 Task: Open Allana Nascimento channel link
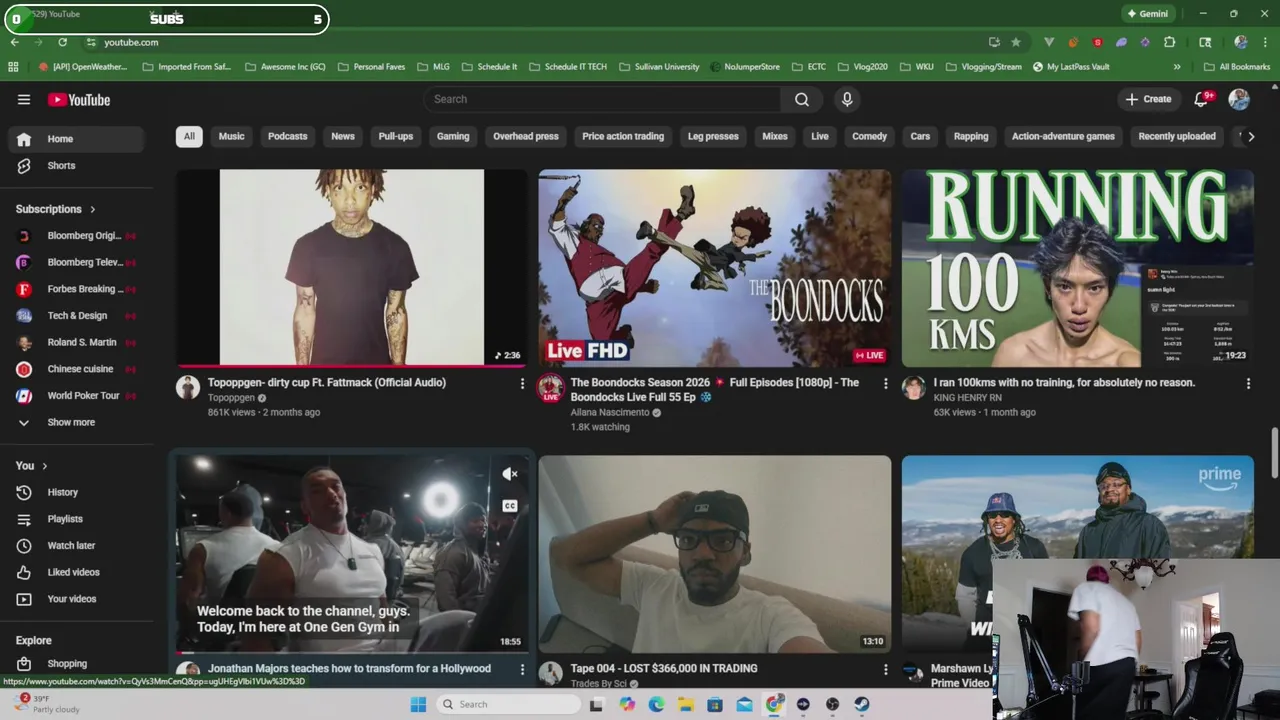tap(609, 412)
